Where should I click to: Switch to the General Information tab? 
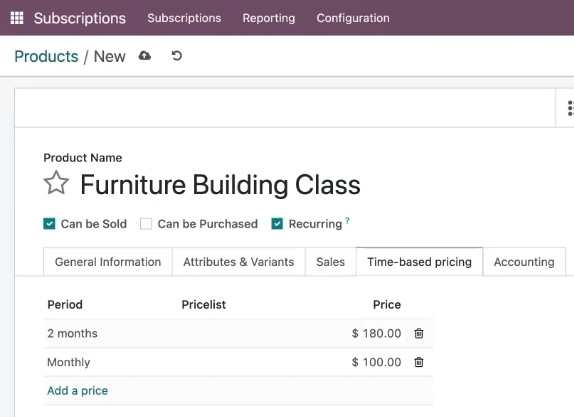pyautogui.click(x=108, y=262)
